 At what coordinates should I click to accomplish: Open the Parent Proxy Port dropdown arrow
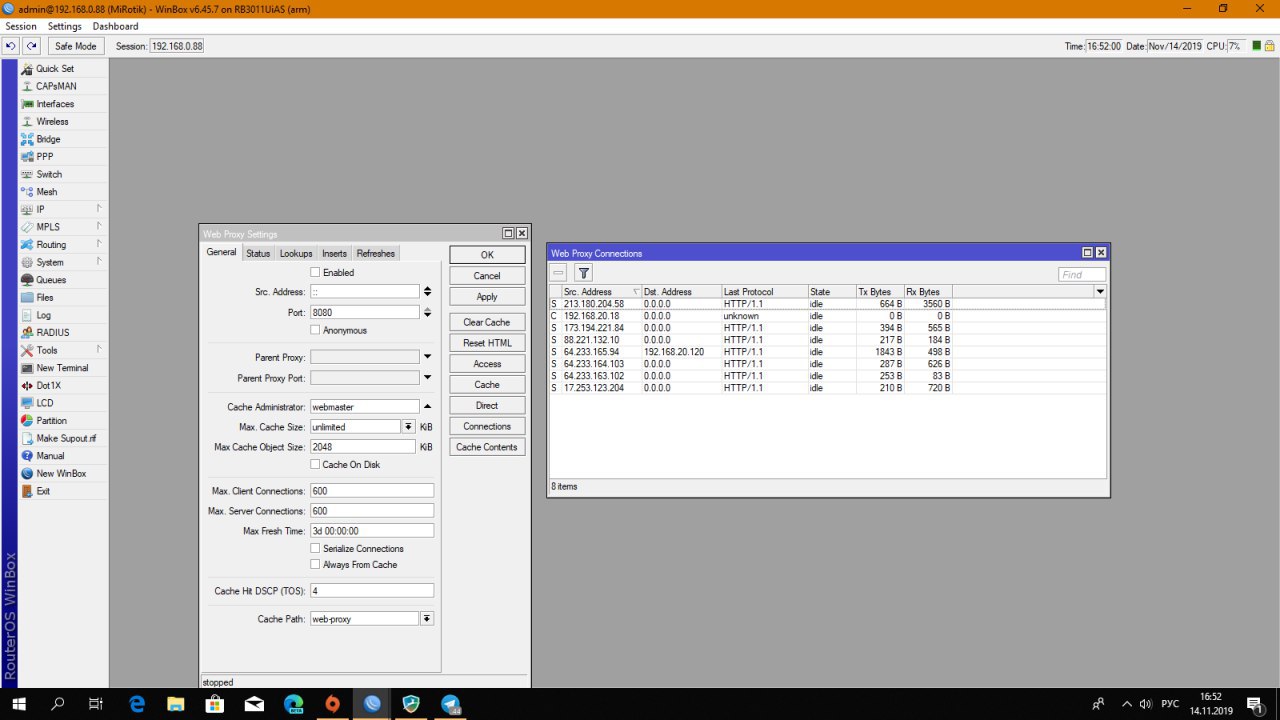click(x=428, y=378)
